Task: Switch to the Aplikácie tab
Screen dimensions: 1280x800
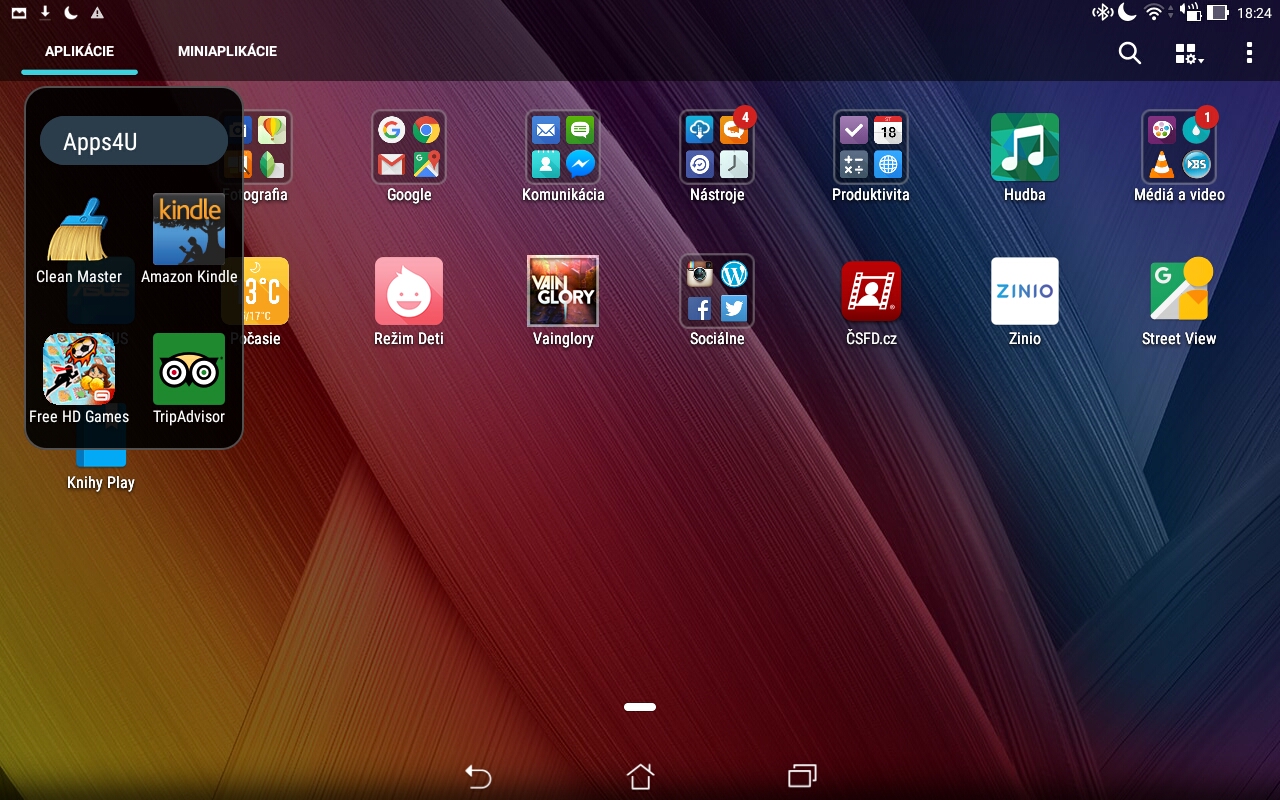Action: click(x=79, y=51)
